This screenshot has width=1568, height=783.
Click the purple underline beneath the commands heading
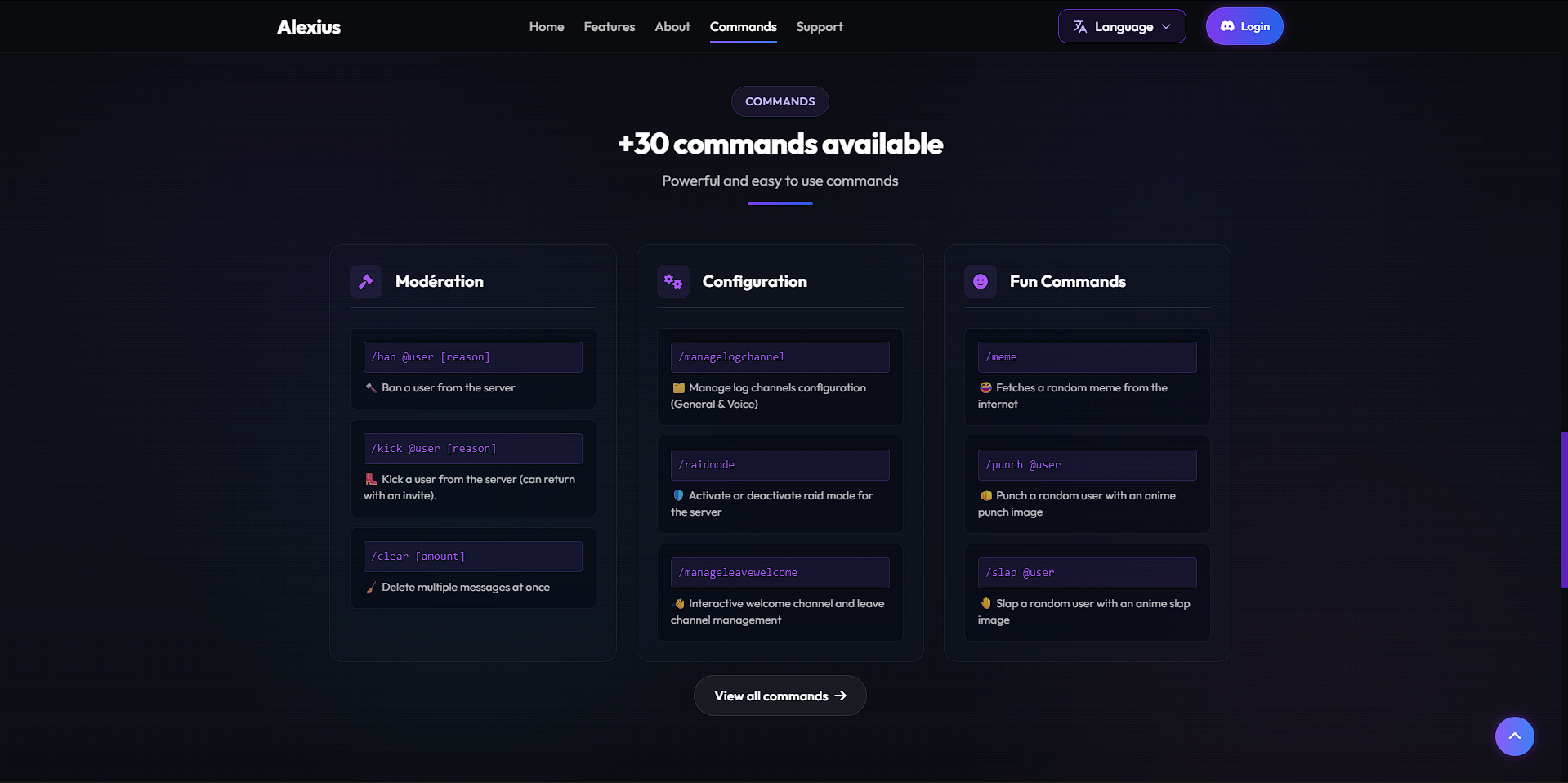coord(779,203)
